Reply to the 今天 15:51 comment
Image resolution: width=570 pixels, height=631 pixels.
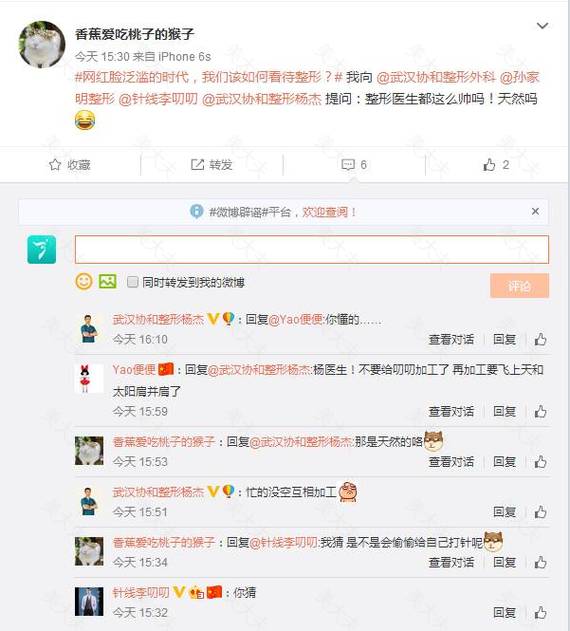point(504,512)
